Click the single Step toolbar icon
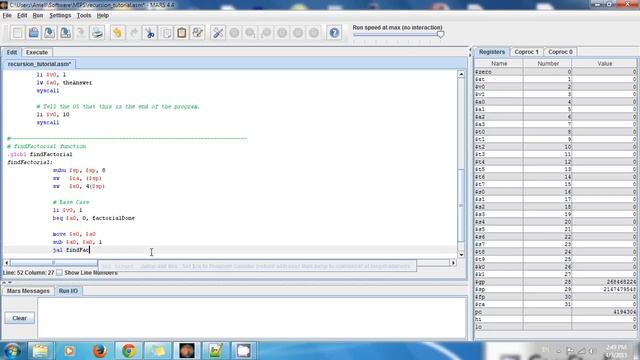 250,33
